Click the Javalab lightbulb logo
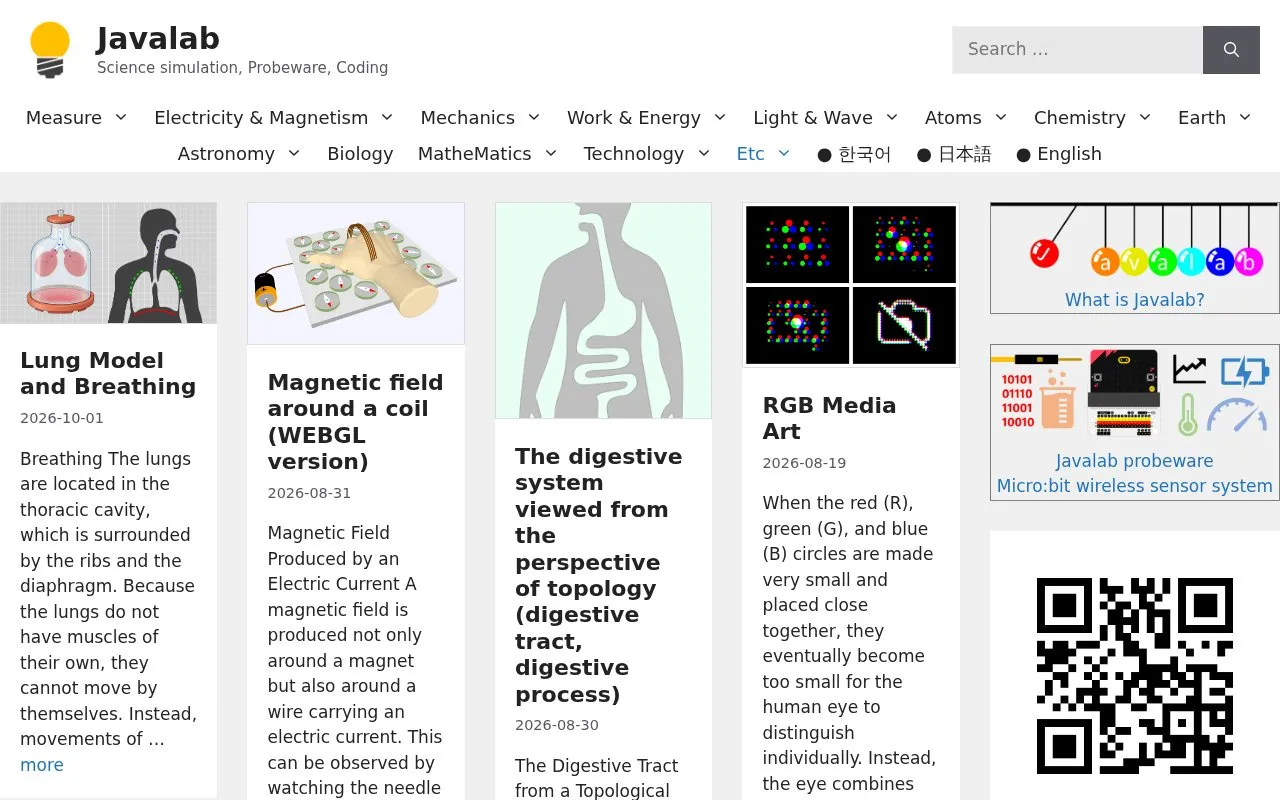This screenshot has height=800, width=1280. click(x=49, y=50)
